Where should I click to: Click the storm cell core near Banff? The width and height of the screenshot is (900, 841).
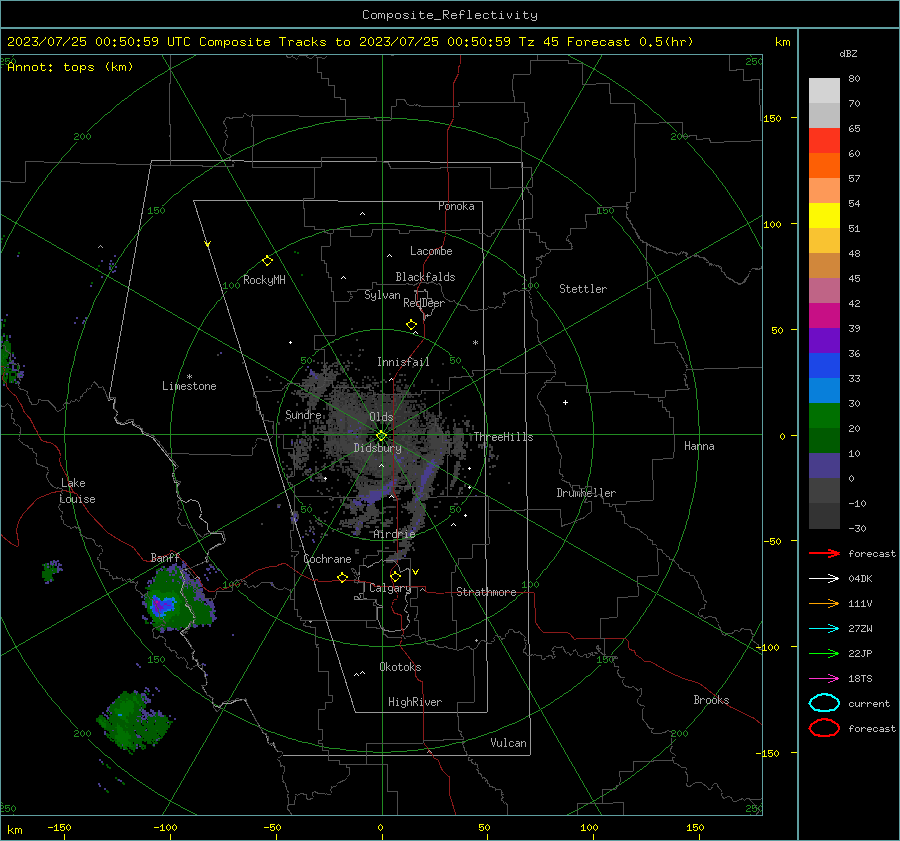click(x=162, y=605)
